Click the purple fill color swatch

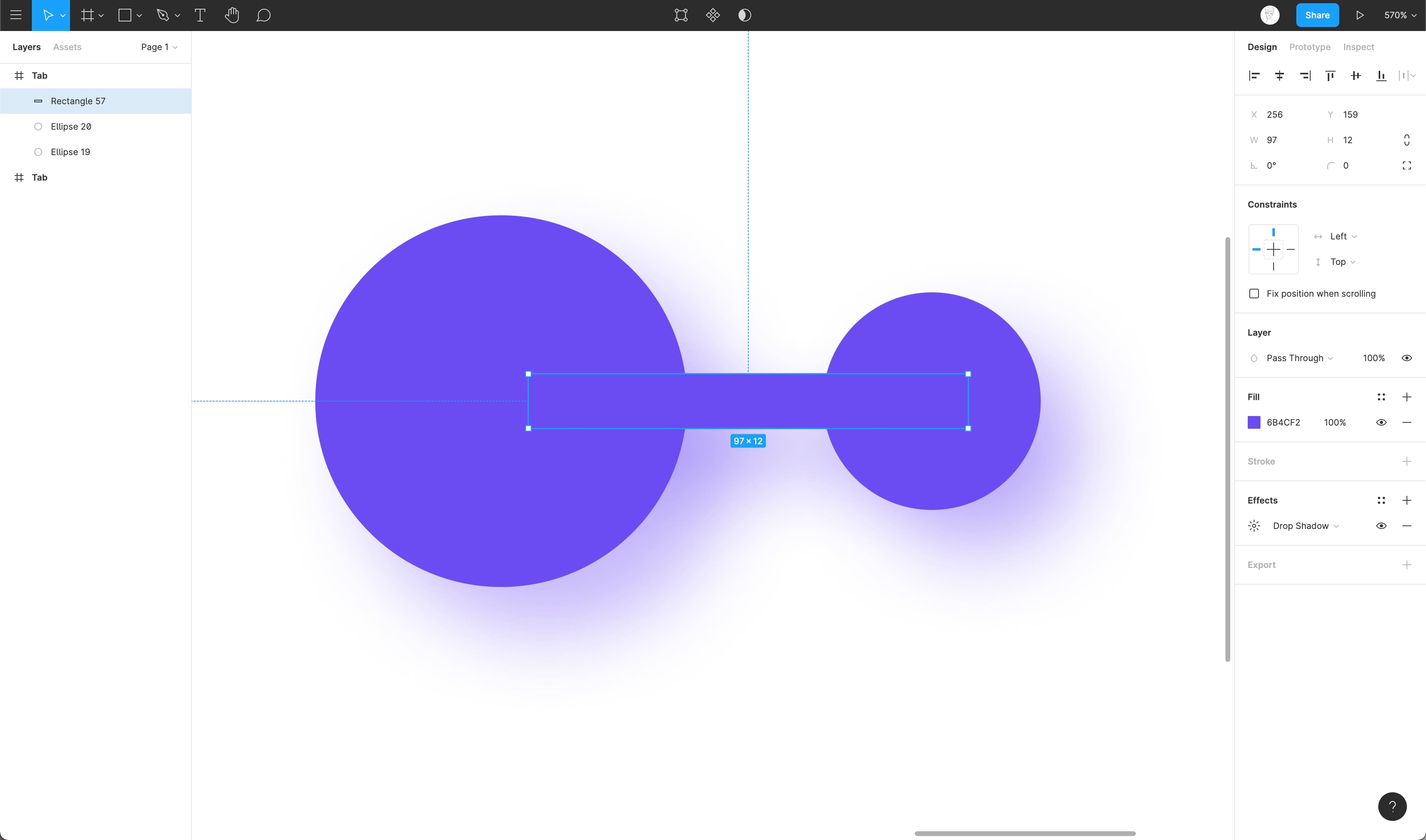[x=1254, y=422]
